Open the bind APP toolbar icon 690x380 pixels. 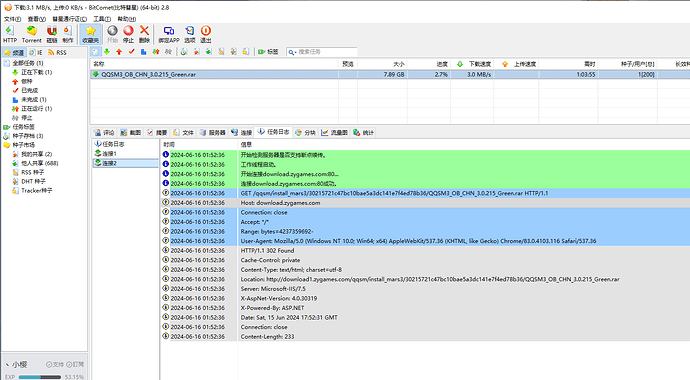click(x=169, y=34)
